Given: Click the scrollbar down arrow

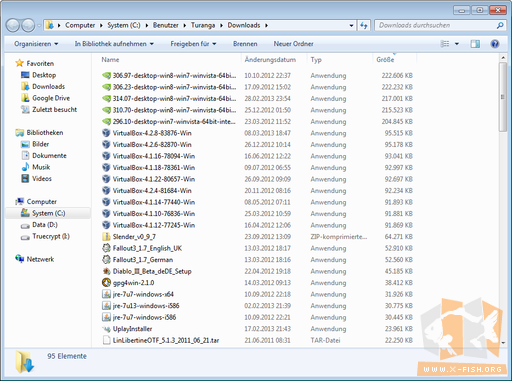Looking at the screenshot, I should (503, 342).
